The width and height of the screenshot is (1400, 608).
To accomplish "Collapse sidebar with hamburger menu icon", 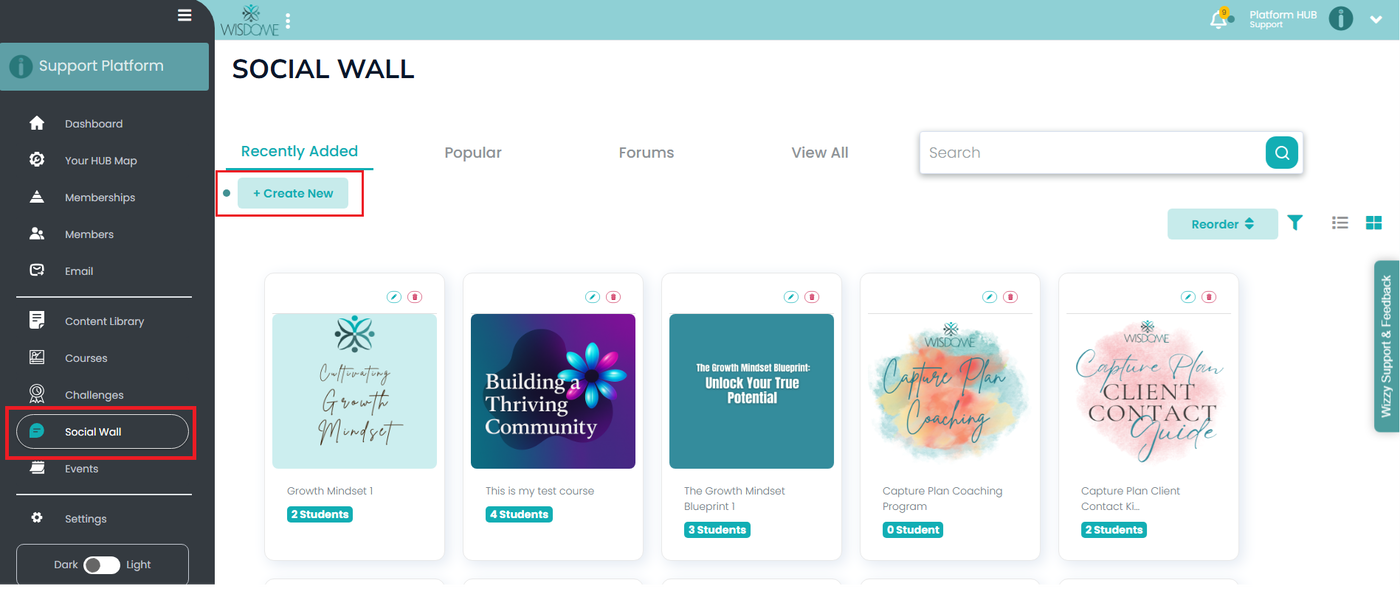I will point(184,15).
